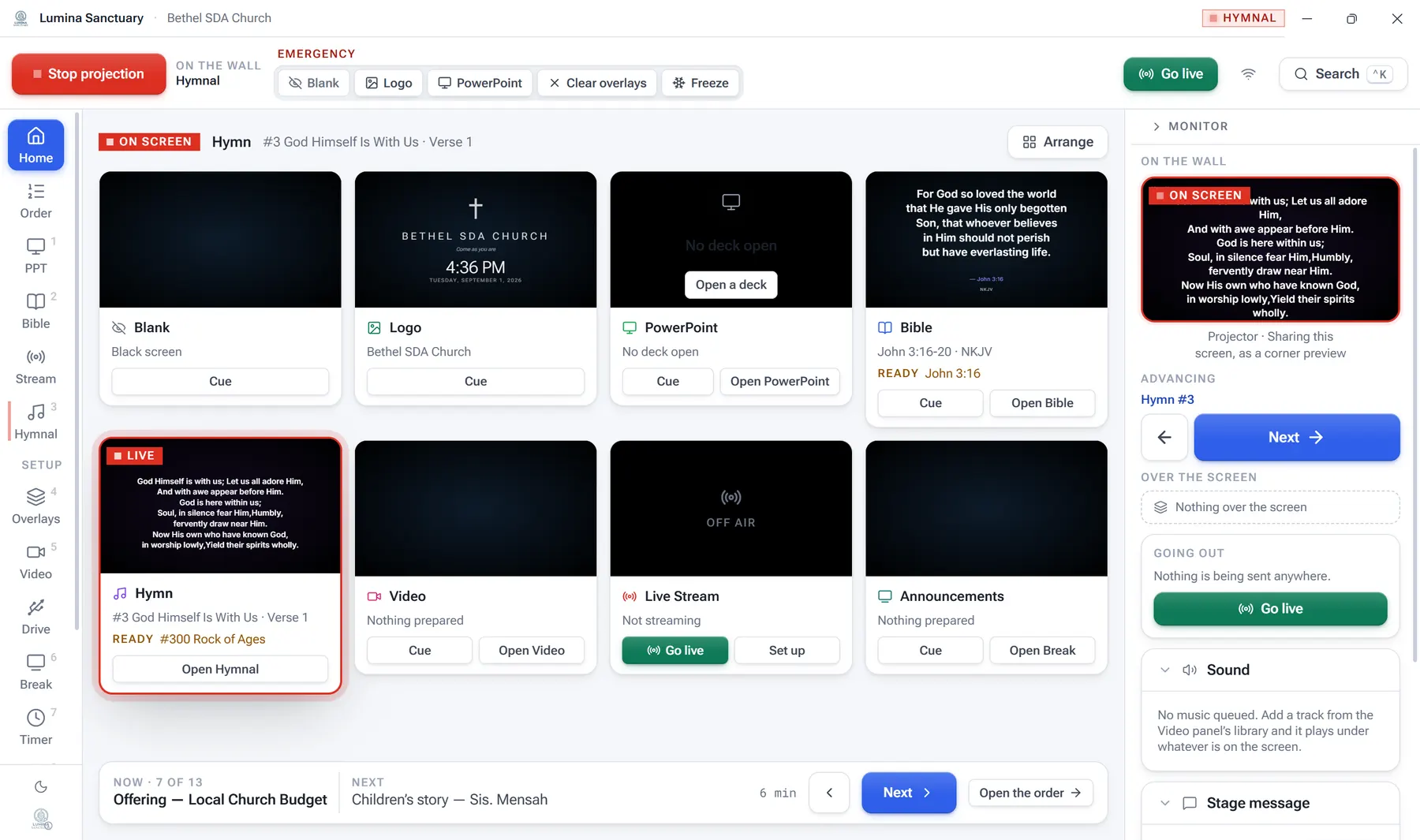Click the Bible John 3:16 thumbnail

tap(986, 240)
